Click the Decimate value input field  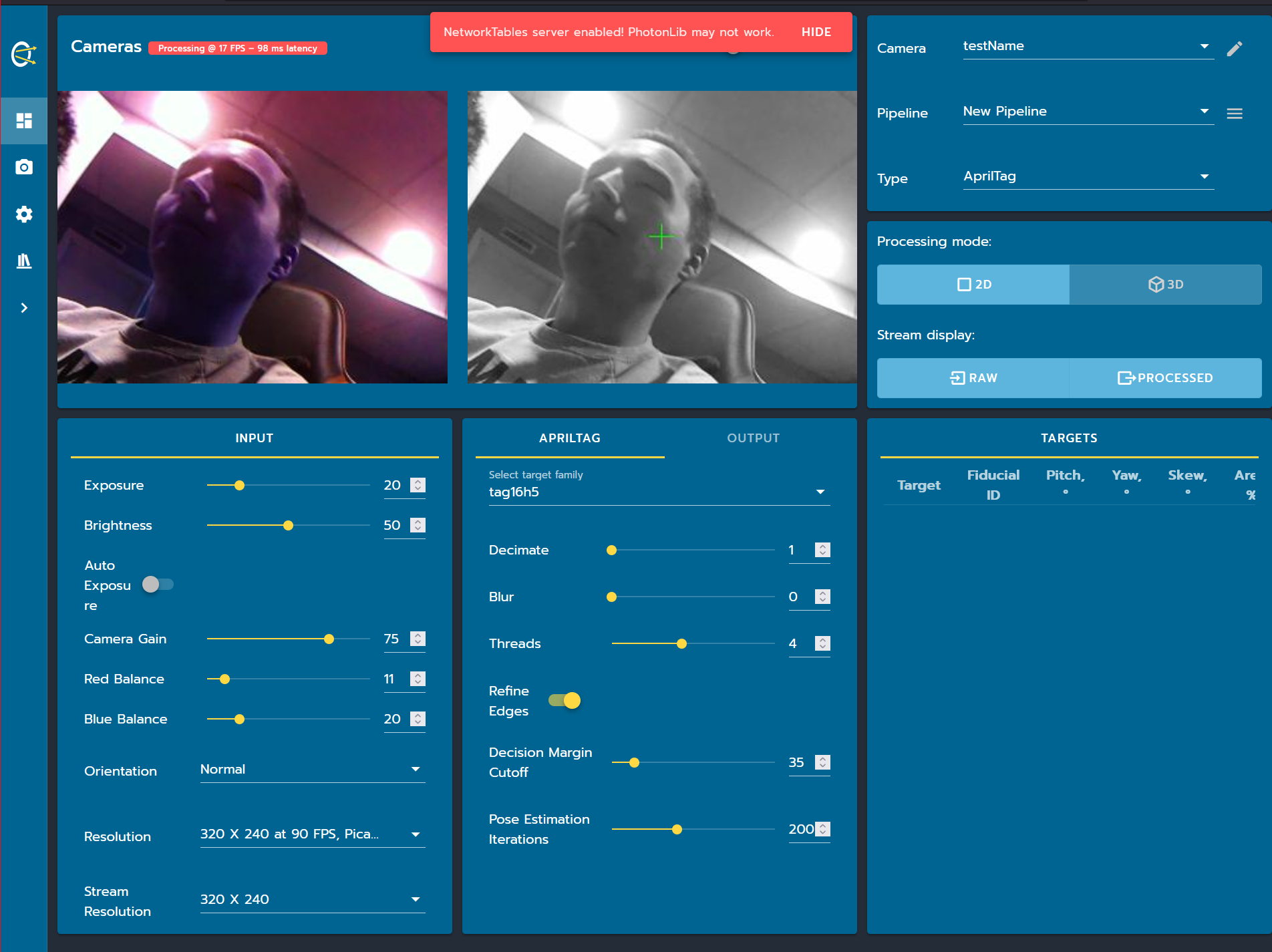(801, 550)
